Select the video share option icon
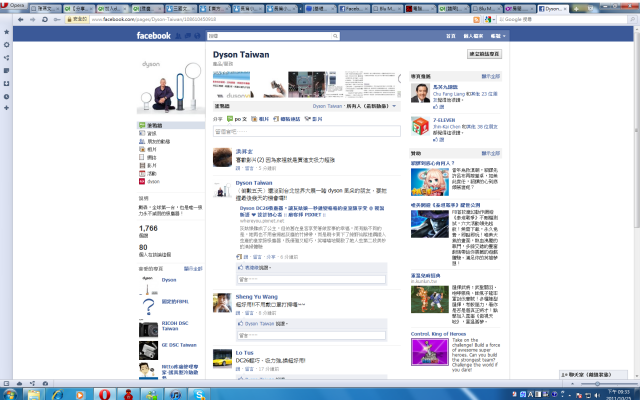Image resolution: width=640 pixels, height=400 pixels. click(x=308, y=119)
